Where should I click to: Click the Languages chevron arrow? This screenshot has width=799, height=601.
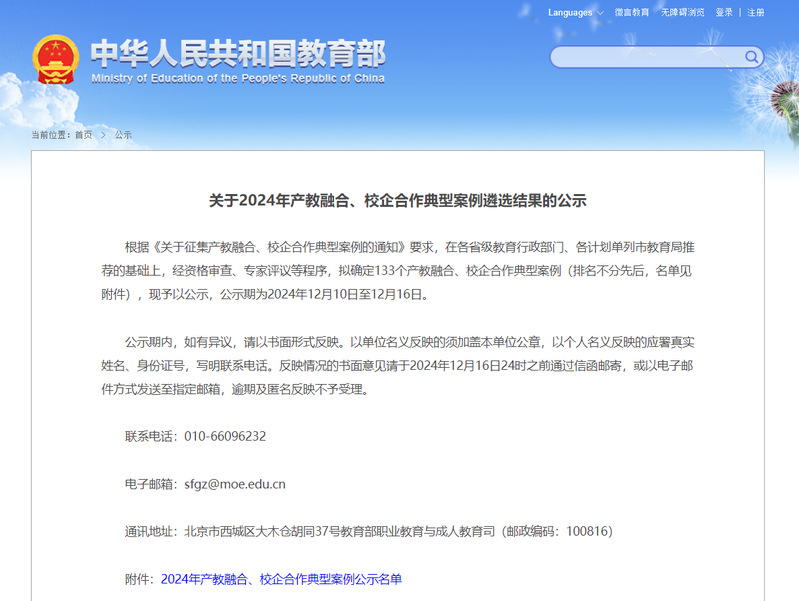(x=600, y=13)
